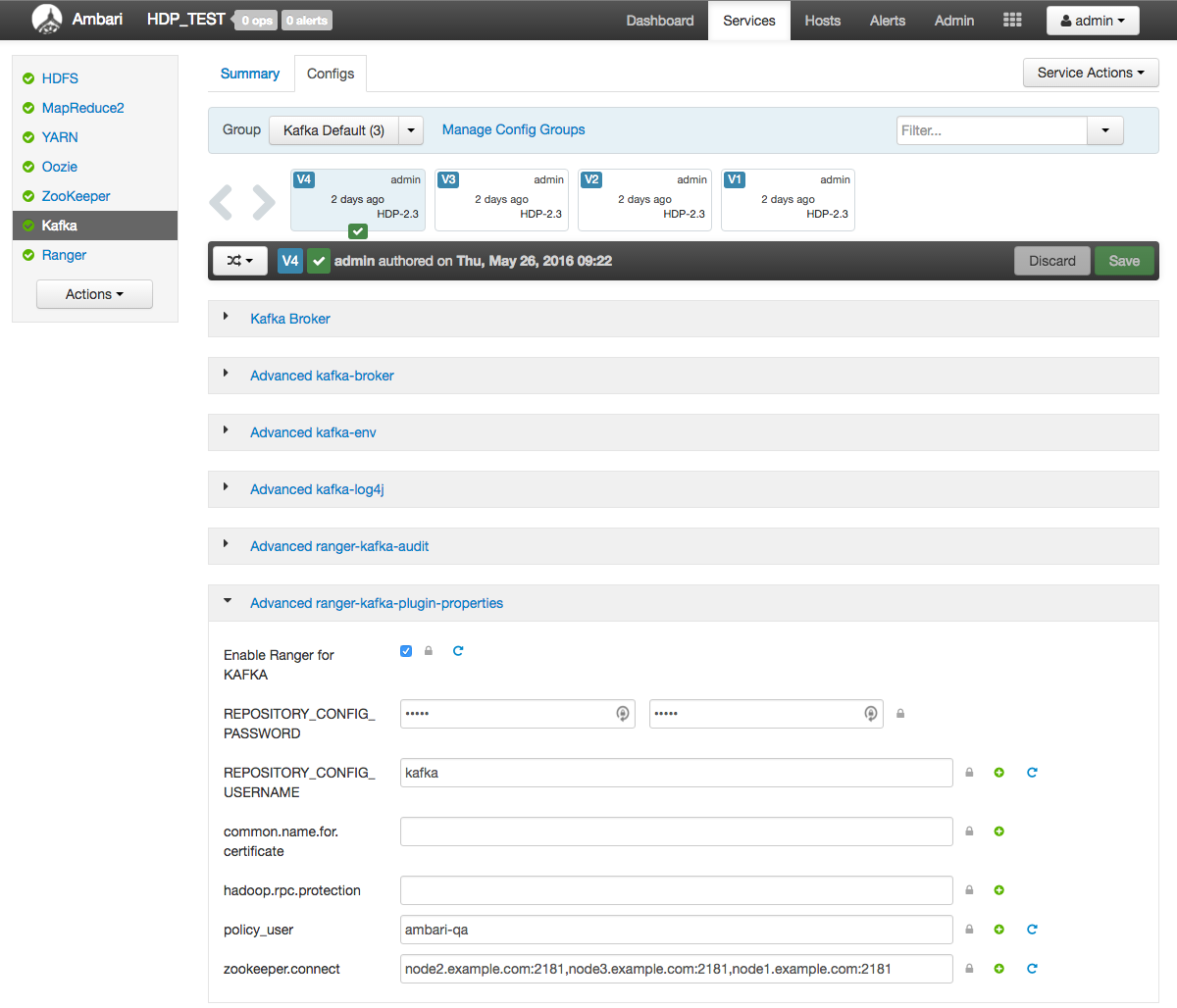Image resolution: width=1177 pixels, height=1008 pixels.
Task: Open the version compare dropdown in dark bar
Action: pos(239,260)
